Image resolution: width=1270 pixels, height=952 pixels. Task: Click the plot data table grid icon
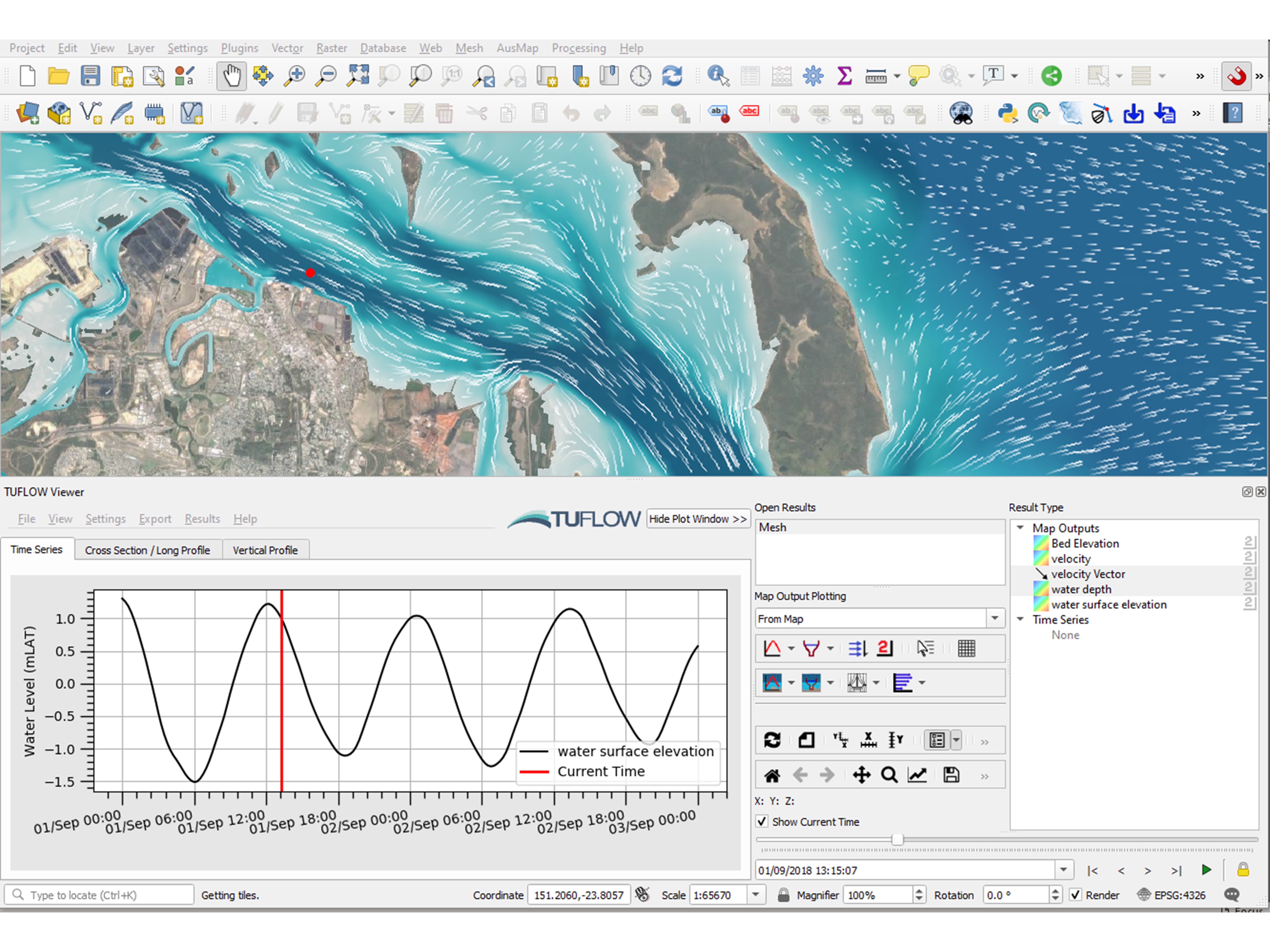(x=967, y=648)
